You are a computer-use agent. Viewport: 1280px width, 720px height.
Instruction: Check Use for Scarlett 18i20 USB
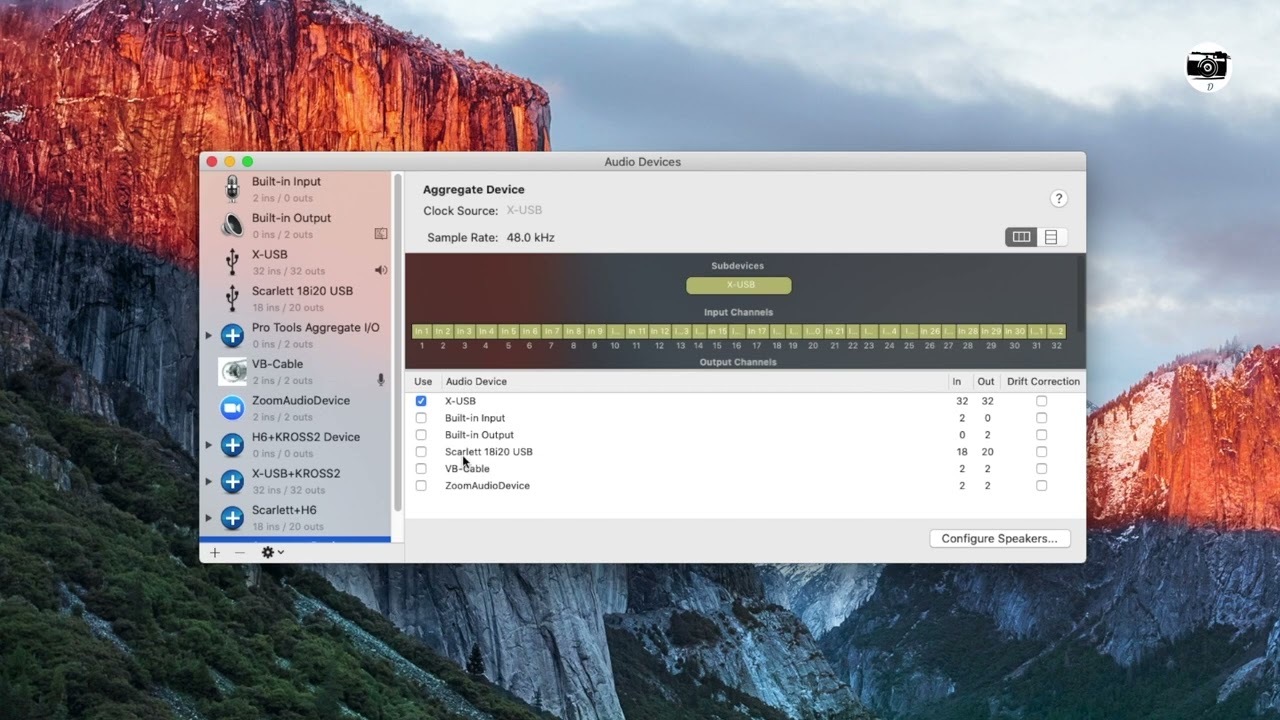click(421, 452)
